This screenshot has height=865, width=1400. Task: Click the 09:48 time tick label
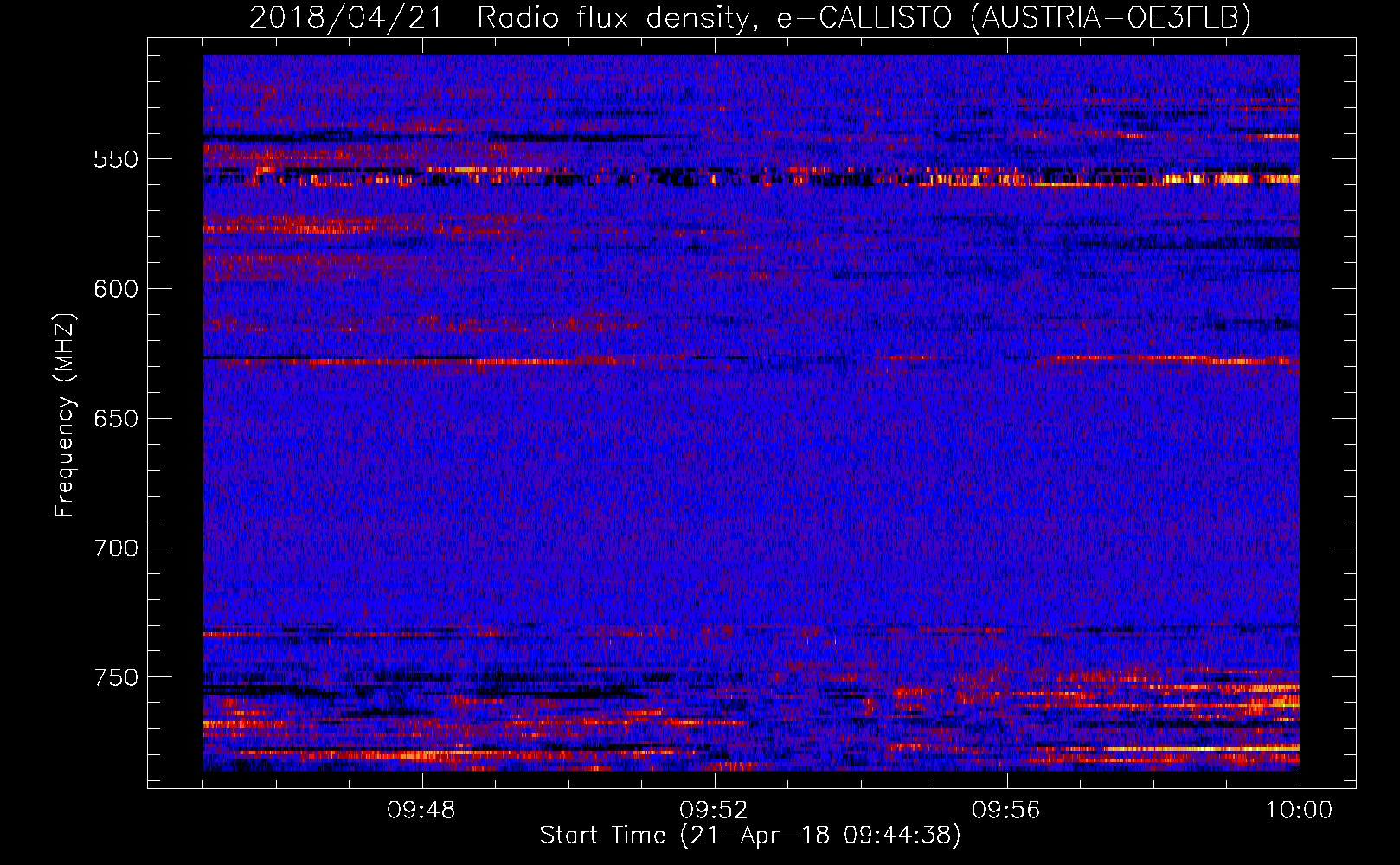[x=421, y=811]
